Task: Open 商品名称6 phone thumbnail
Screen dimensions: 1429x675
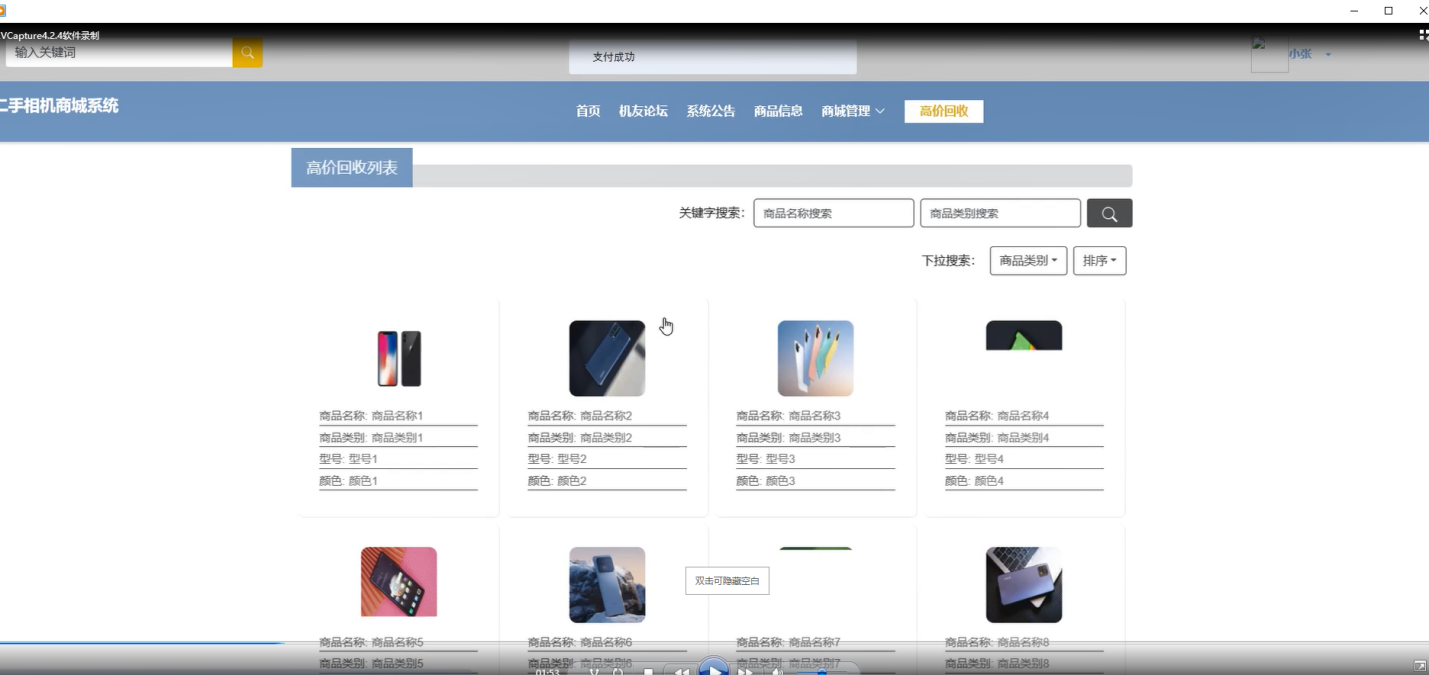Action: [x=607, y=585]
